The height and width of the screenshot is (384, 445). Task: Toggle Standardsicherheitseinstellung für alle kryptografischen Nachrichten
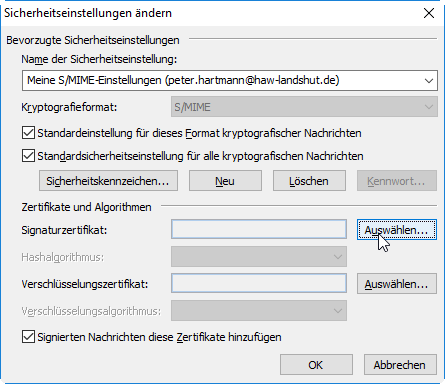pos(28,156)
